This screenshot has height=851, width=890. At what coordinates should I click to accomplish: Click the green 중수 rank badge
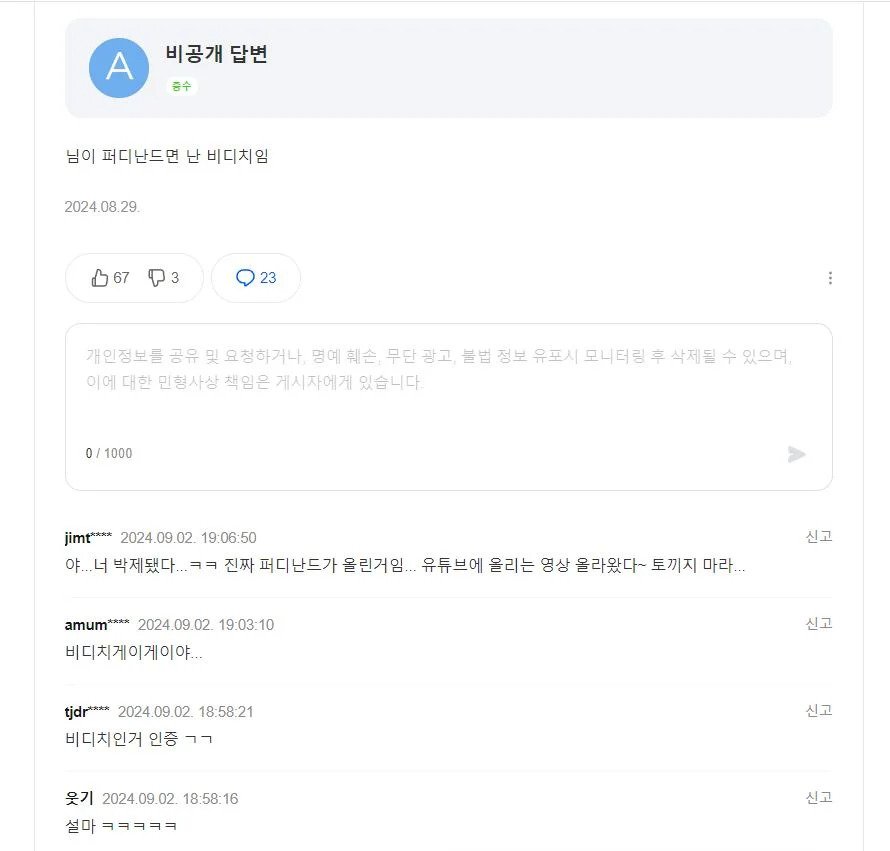pos(182,86)
